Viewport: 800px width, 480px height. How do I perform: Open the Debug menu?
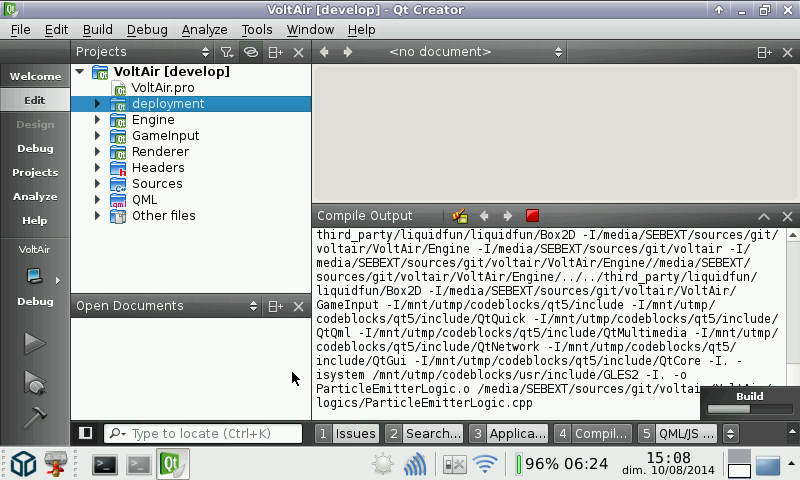[147, 30]
